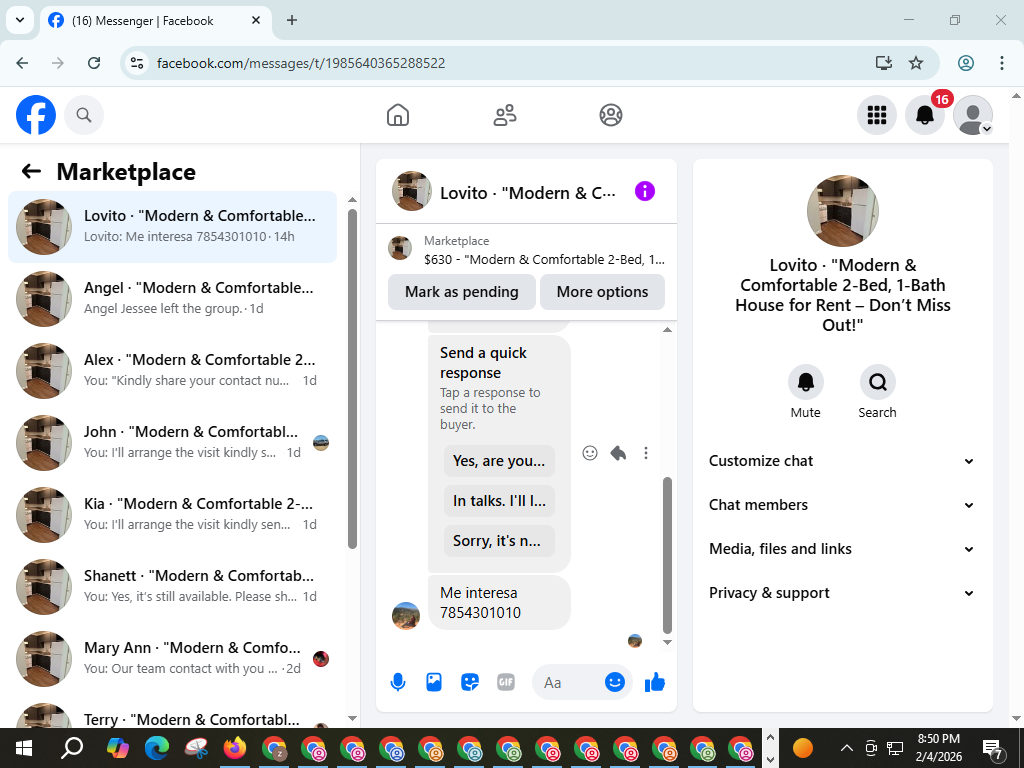Send quick response 'Yes, are you...'
Viewport: 1024px width, 768px height.
[499, 461]
